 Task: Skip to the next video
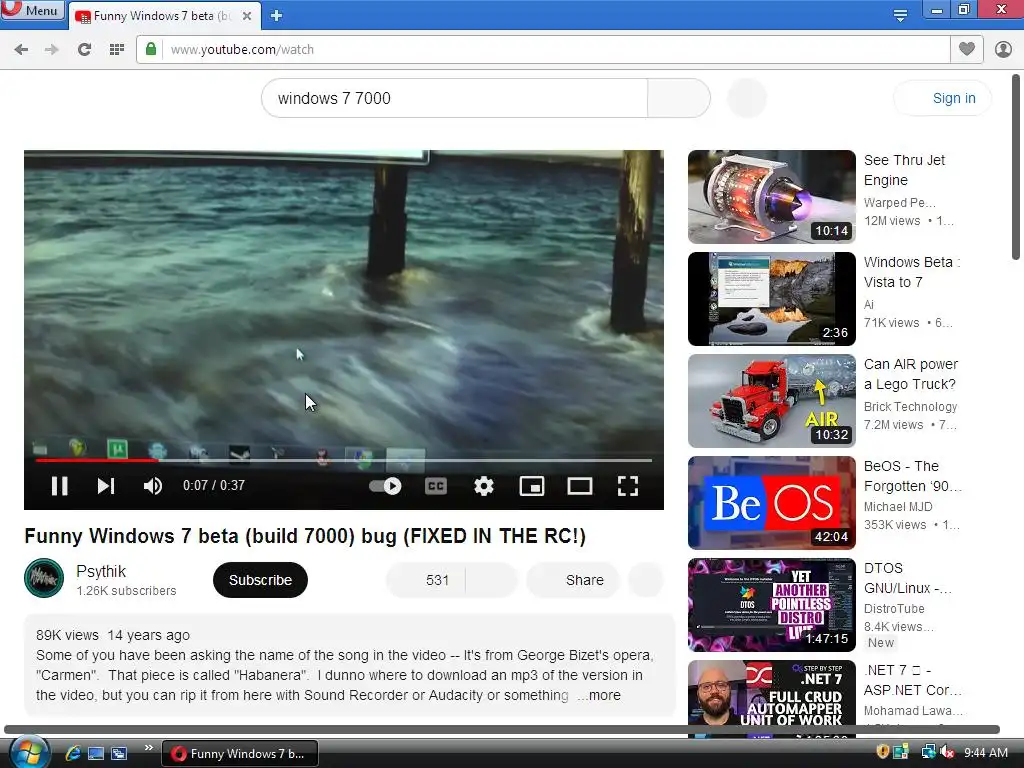pos(106,486)
